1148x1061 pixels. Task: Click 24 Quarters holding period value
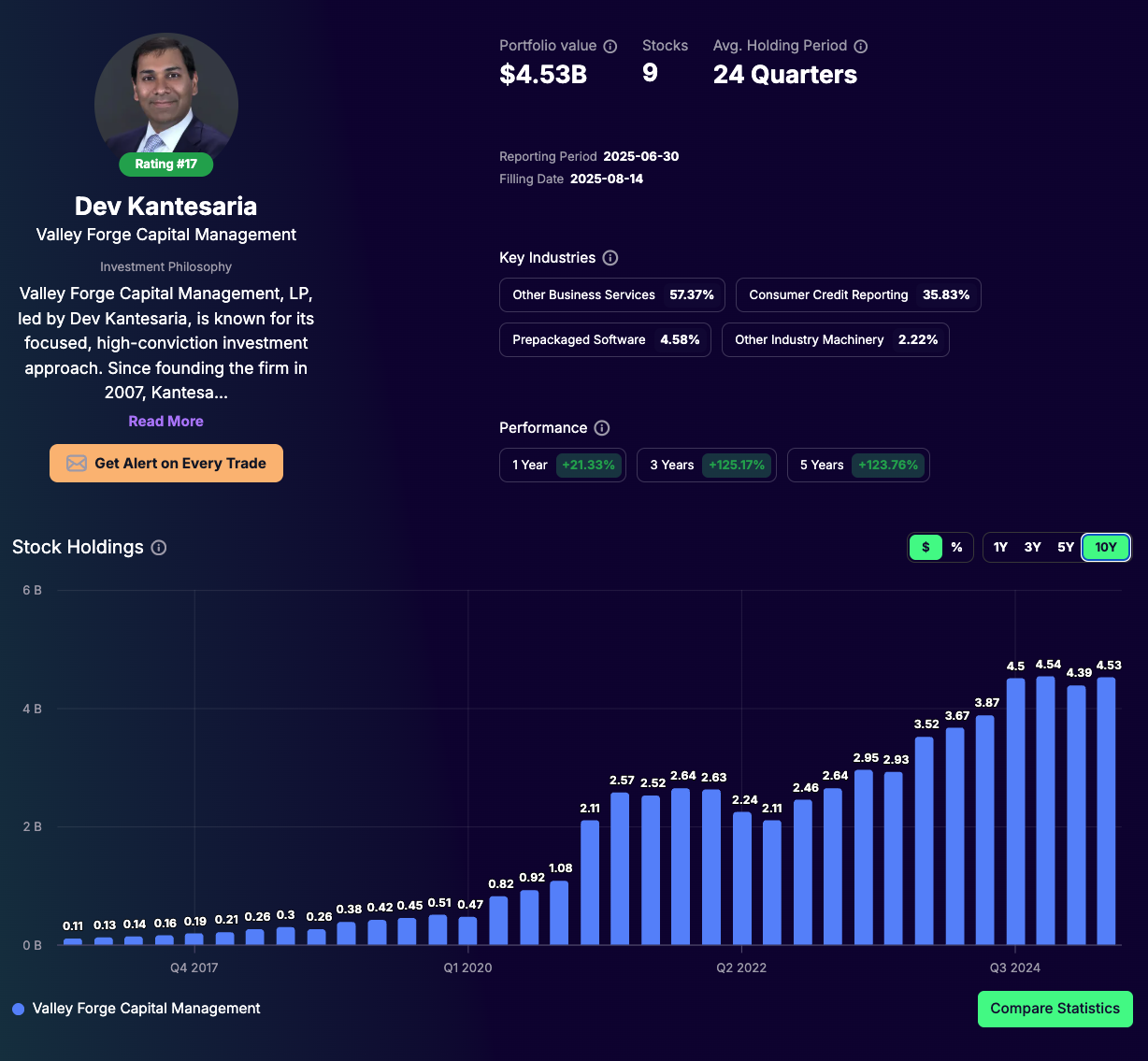click(785, 75)
